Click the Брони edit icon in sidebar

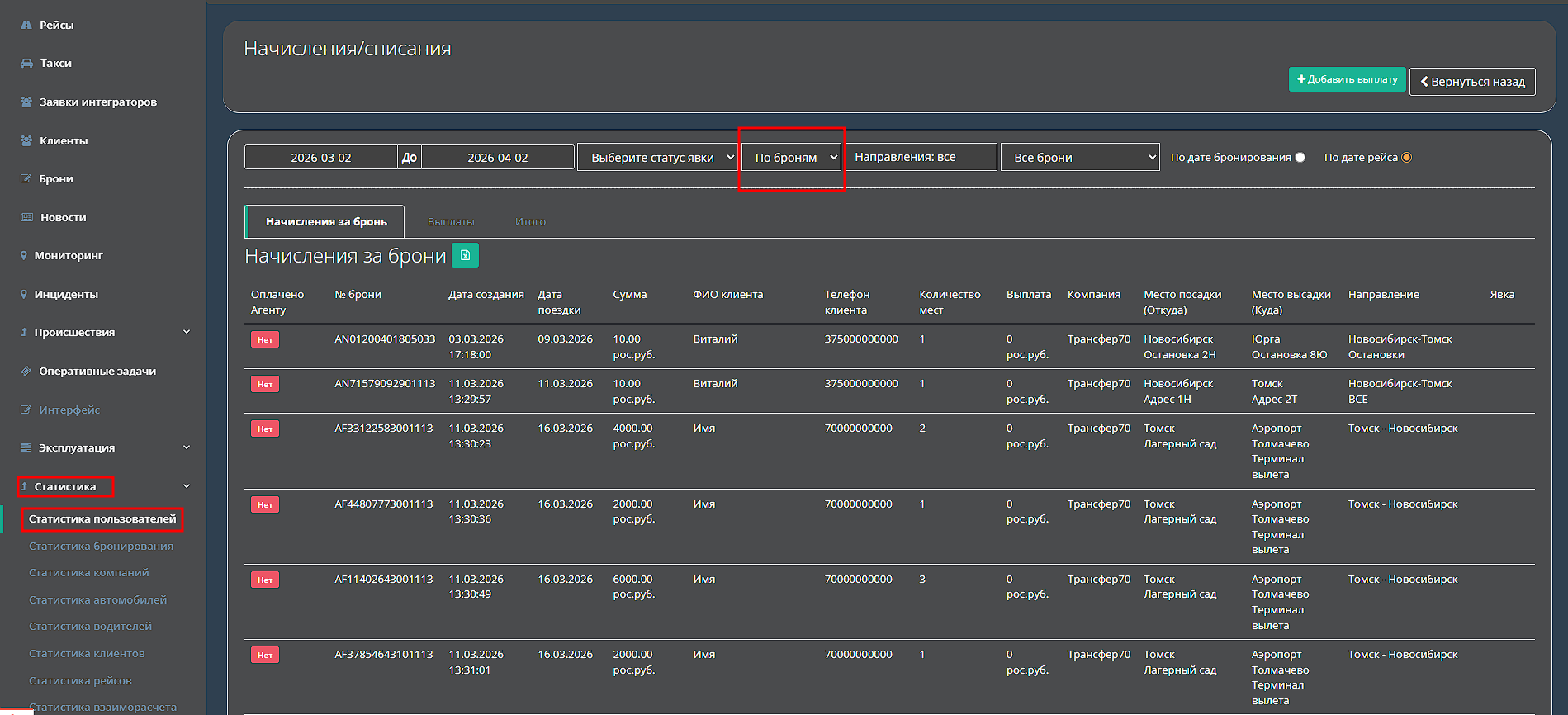click(x=26, y=179)
